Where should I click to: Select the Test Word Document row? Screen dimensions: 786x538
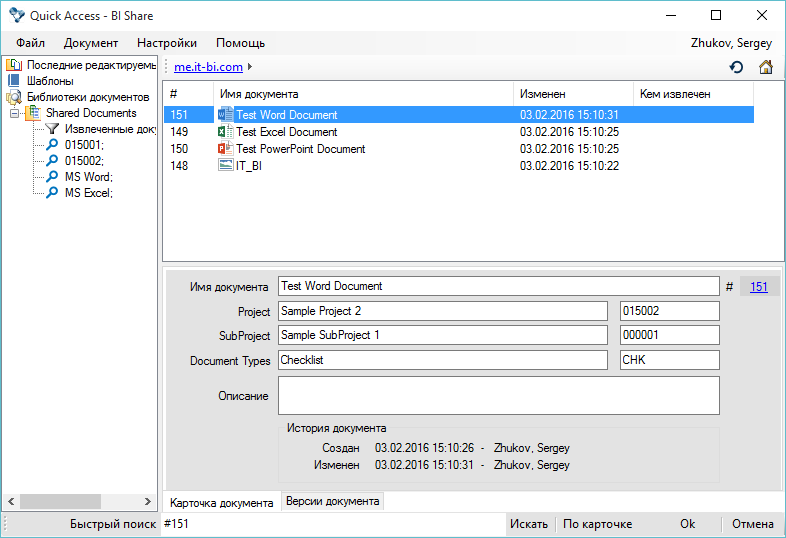click(x=459, y=114)
